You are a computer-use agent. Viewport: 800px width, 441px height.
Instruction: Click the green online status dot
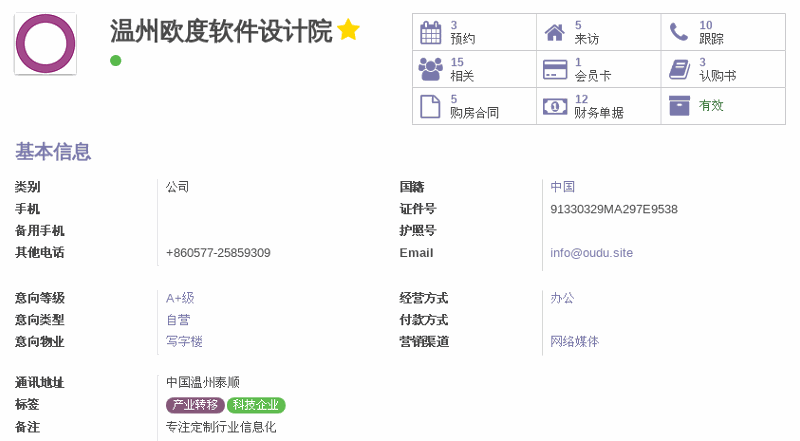coord(116,61)
